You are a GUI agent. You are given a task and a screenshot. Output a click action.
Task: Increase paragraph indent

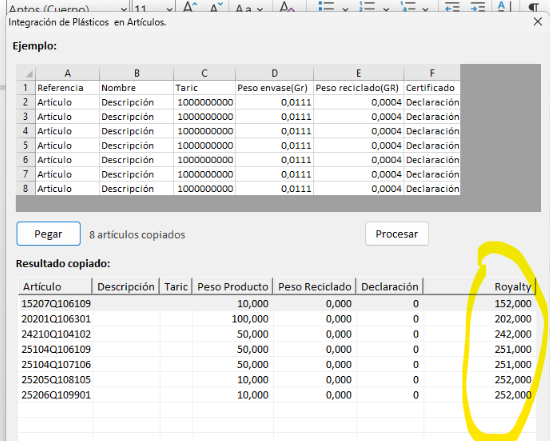(478, 6)
